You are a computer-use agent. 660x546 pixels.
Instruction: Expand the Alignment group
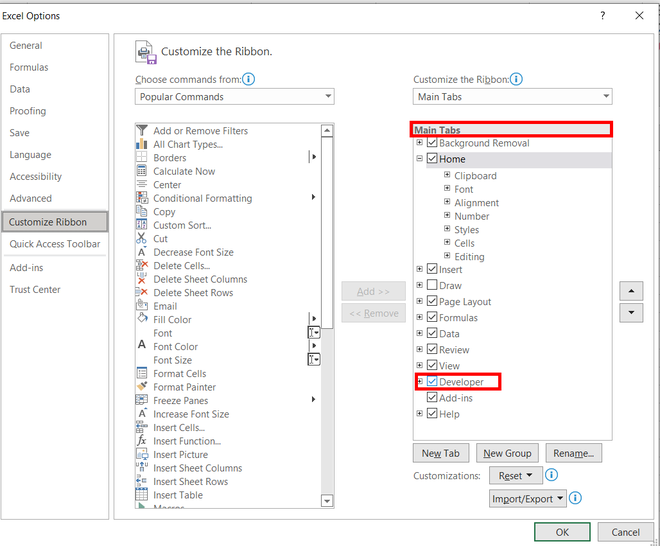(x=447, y=202)
